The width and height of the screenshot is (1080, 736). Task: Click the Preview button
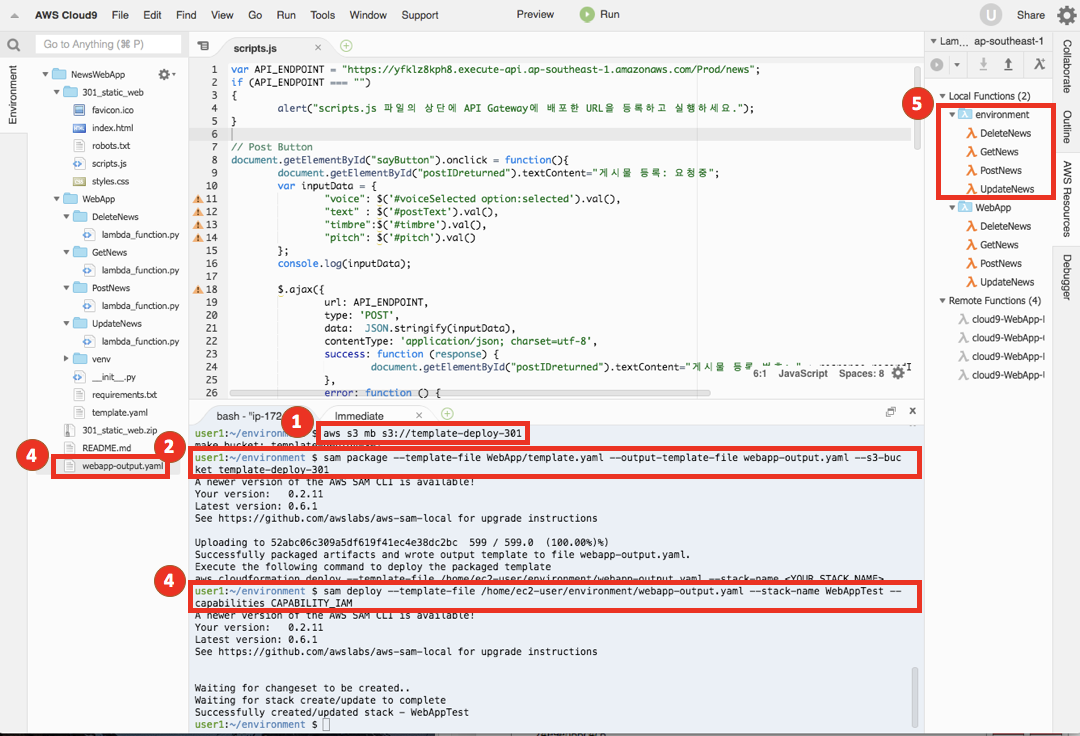point(535,14)
